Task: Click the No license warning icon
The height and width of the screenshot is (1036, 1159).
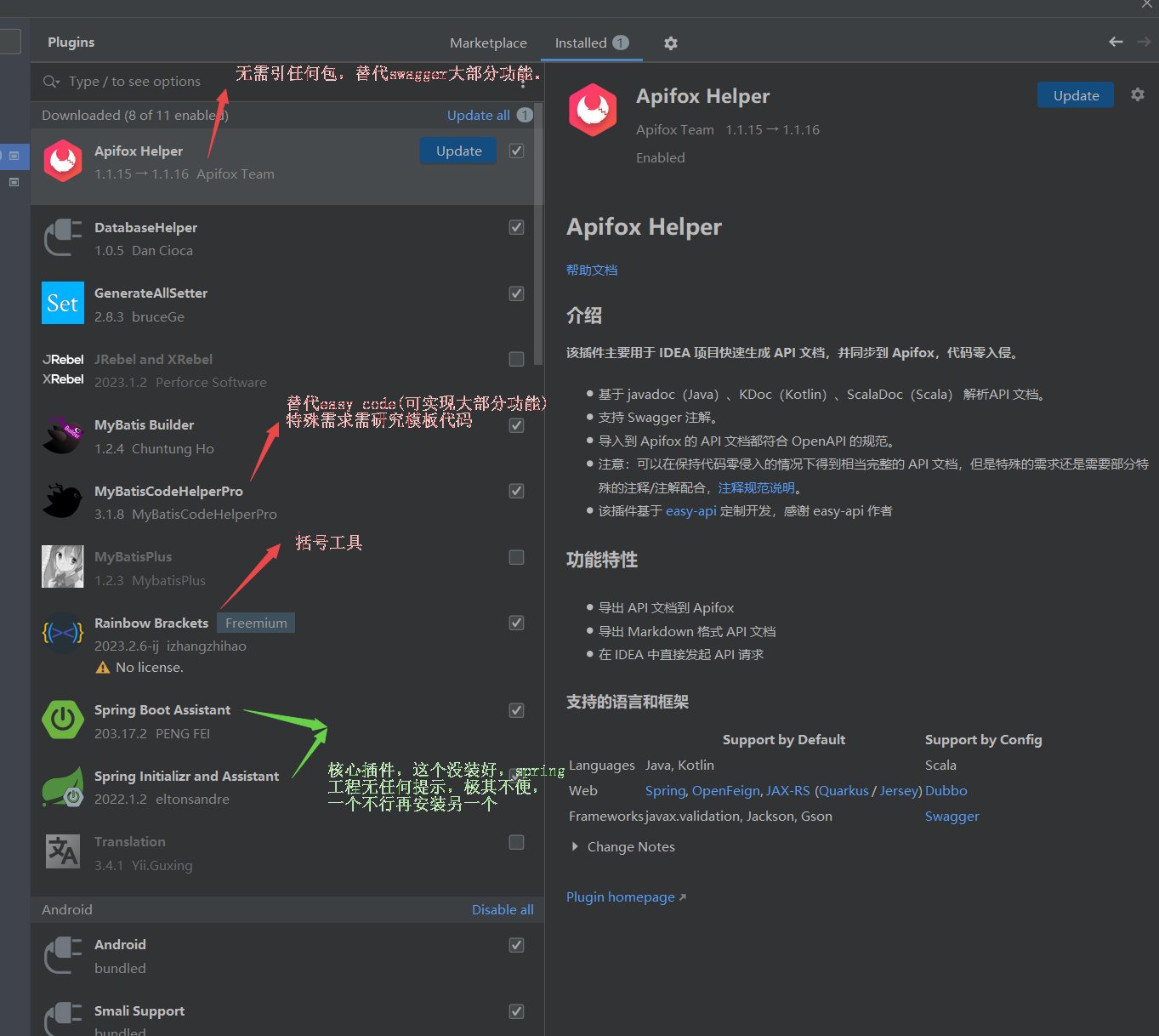Action: tap(103, 668)
